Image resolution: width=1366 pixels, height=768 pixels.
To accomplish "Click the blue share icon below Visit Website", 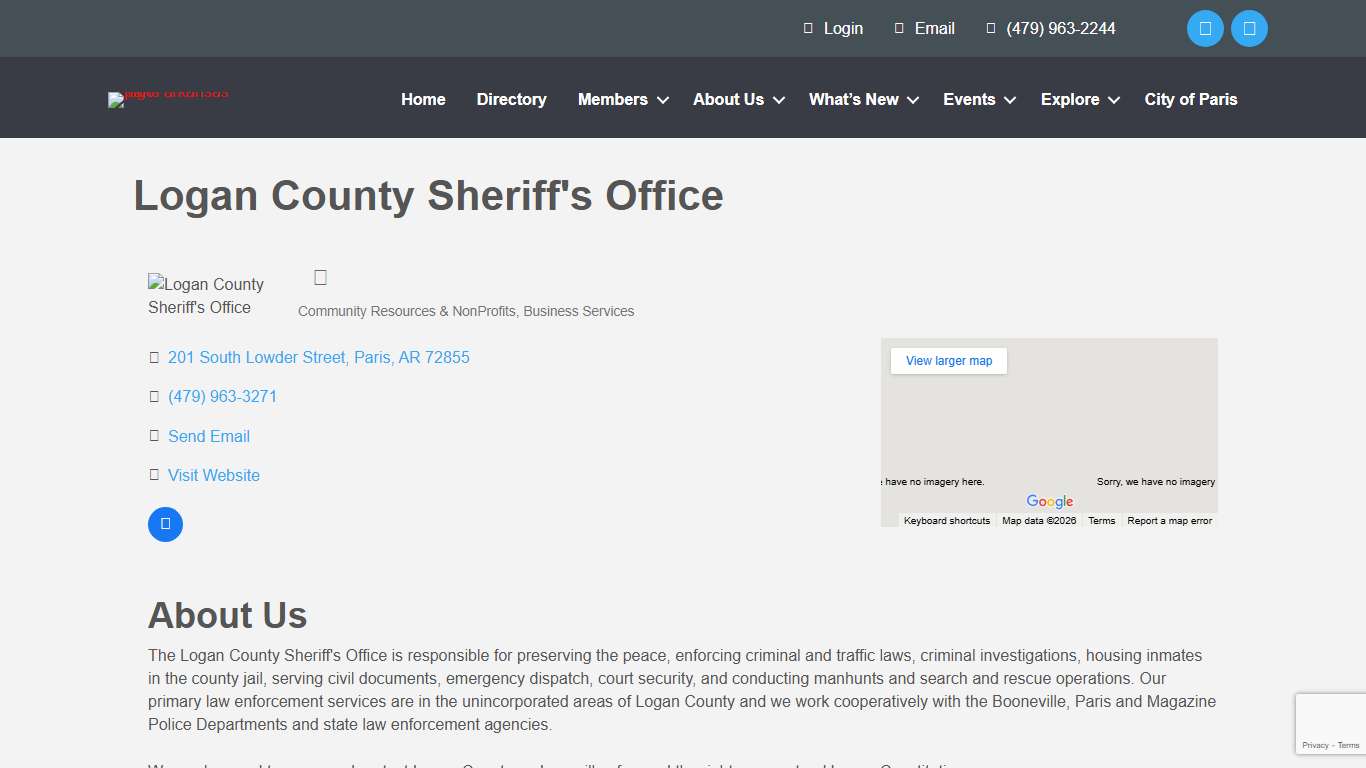I will point(165,524).
